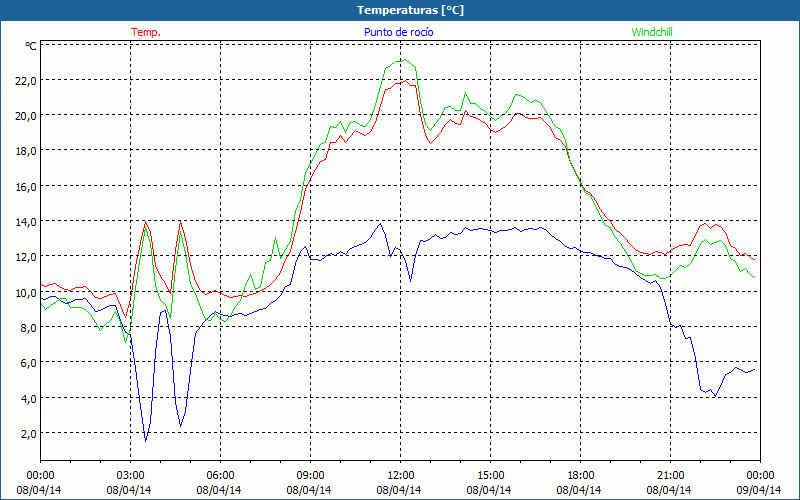Click the "Temperaturas [°C]" chart title
This screenshot has height=500, width=800.
point(410,10)
